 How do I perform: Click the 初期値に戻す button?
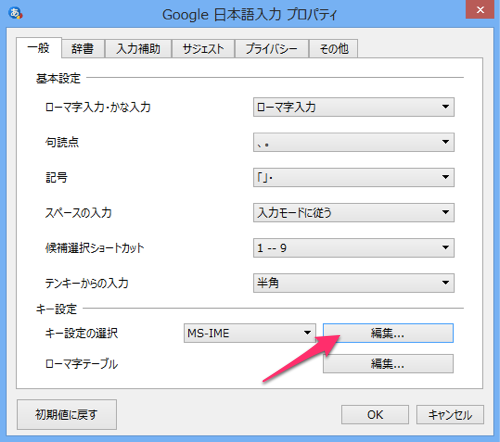pos(67,415)
